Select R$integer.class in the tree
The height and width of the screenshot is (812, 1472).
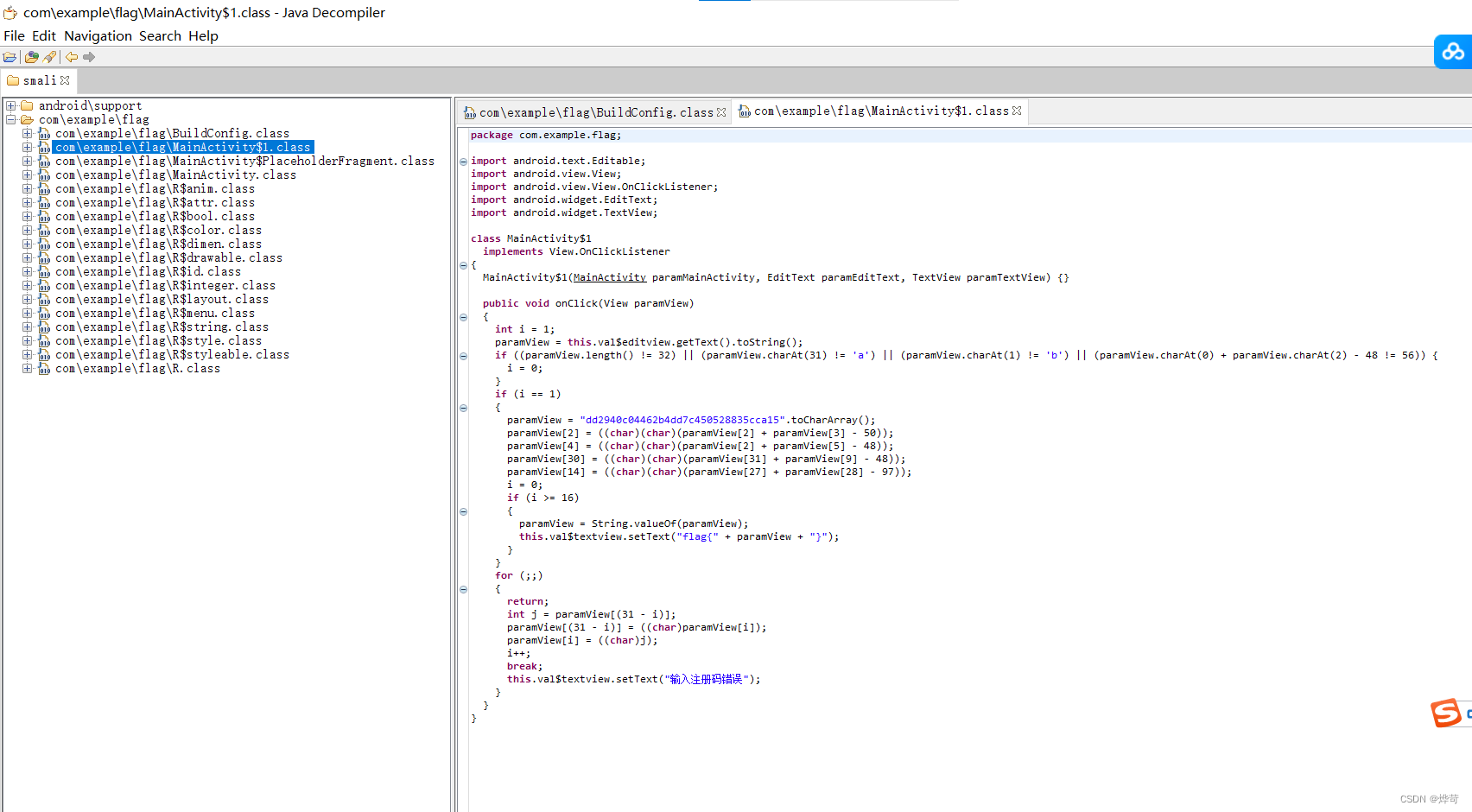[x=165, y=285]
